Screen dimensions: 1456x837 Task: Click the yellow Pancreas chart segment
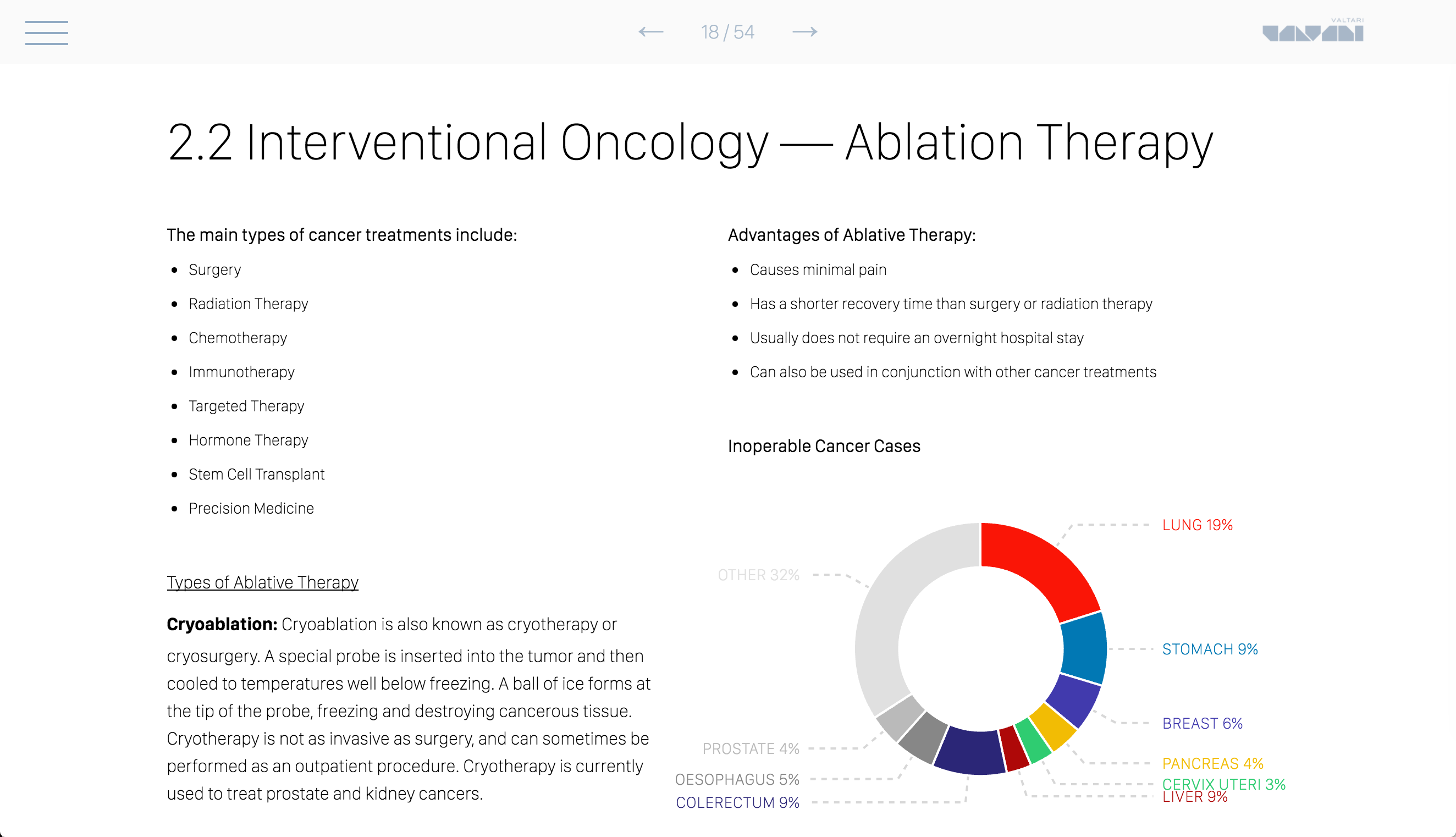tap(1052, 726)
